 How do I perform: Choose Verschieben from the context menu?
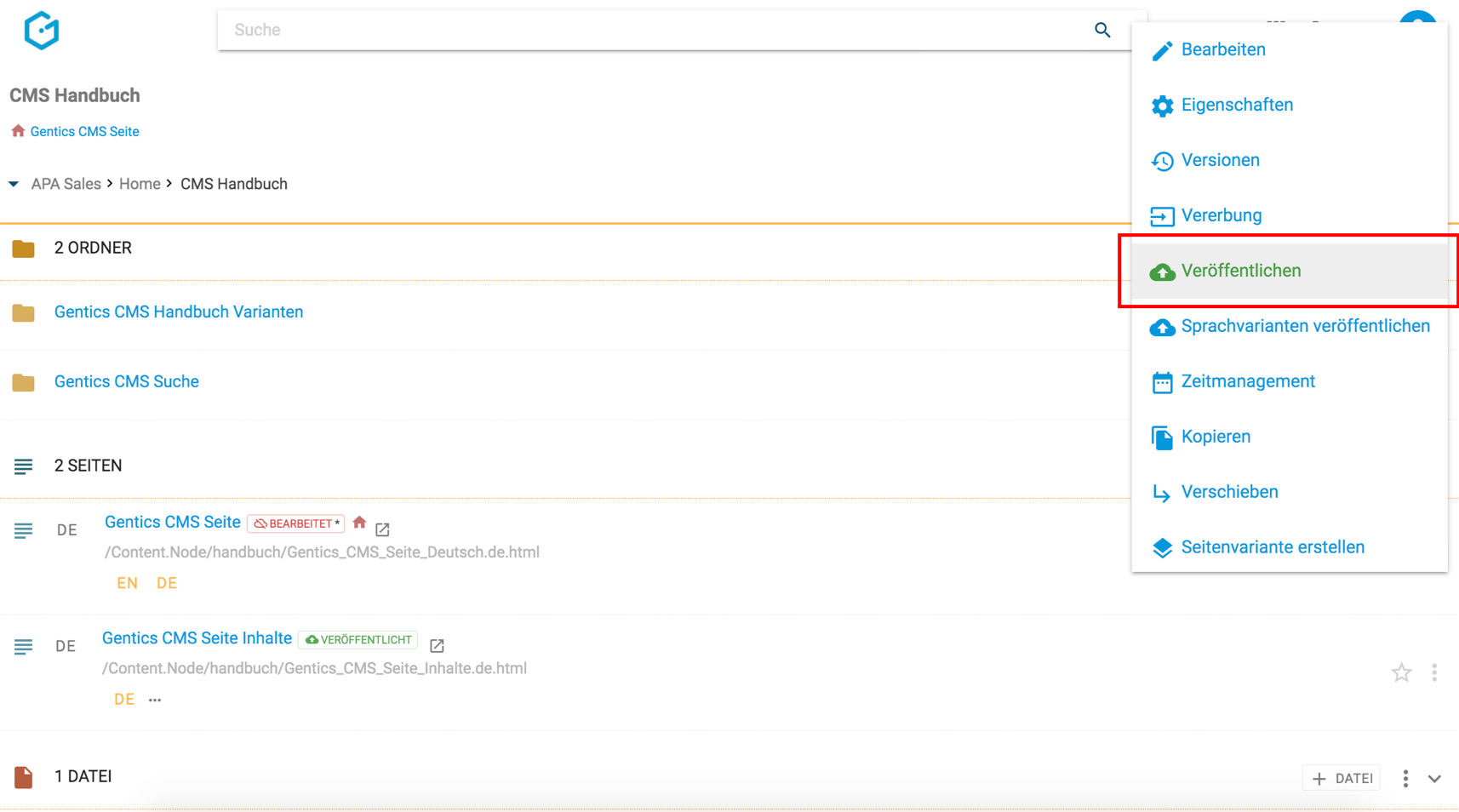pyautogui.click(x=1290, y=492)
